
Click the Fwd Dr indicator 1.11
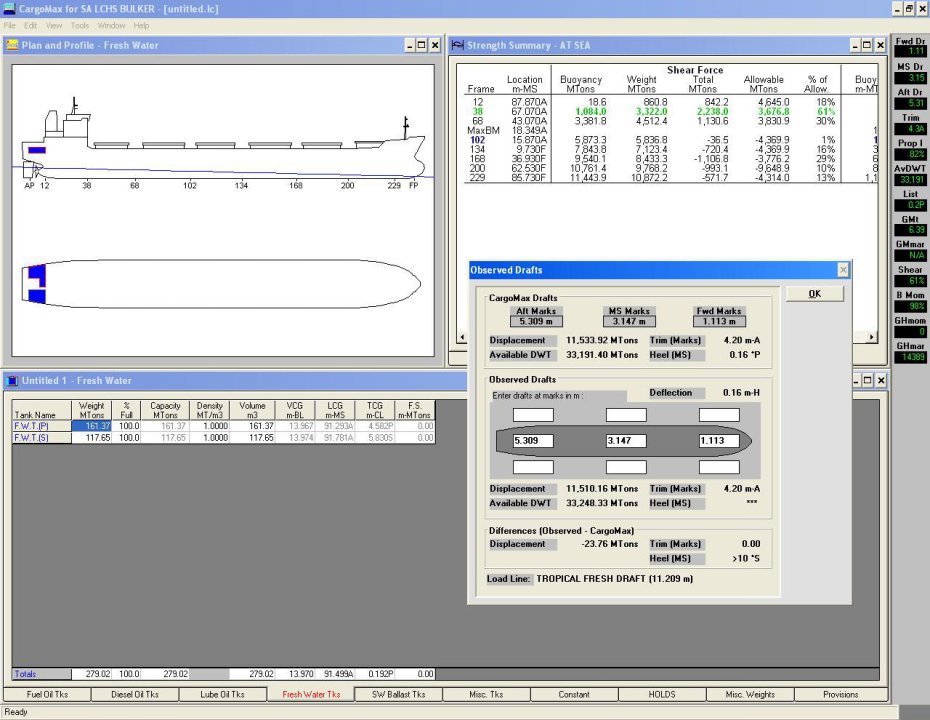pyautogui.click(x=910, y=51)
